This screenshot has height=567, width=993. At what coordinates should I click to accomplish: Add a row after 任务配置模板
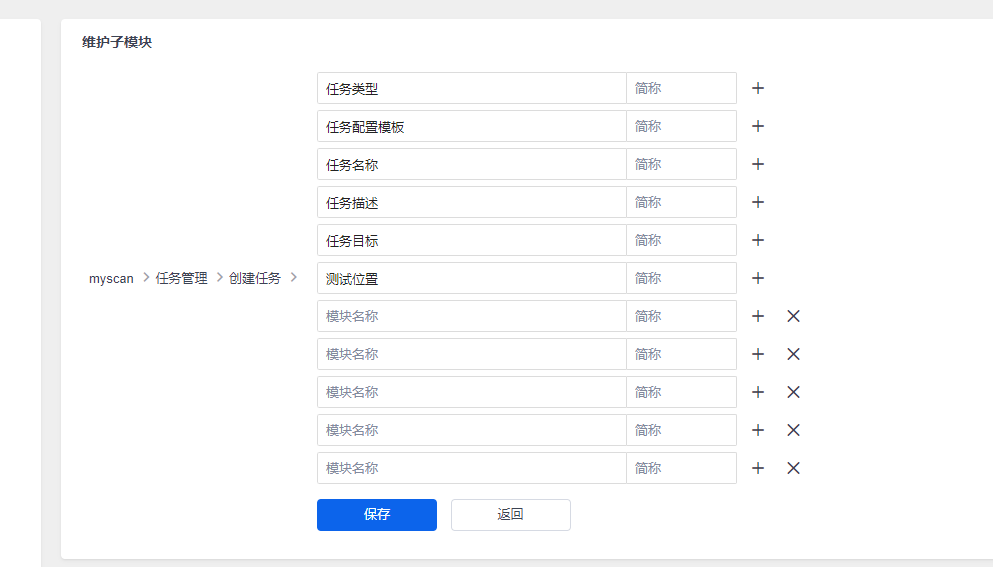tap(758, 126)
